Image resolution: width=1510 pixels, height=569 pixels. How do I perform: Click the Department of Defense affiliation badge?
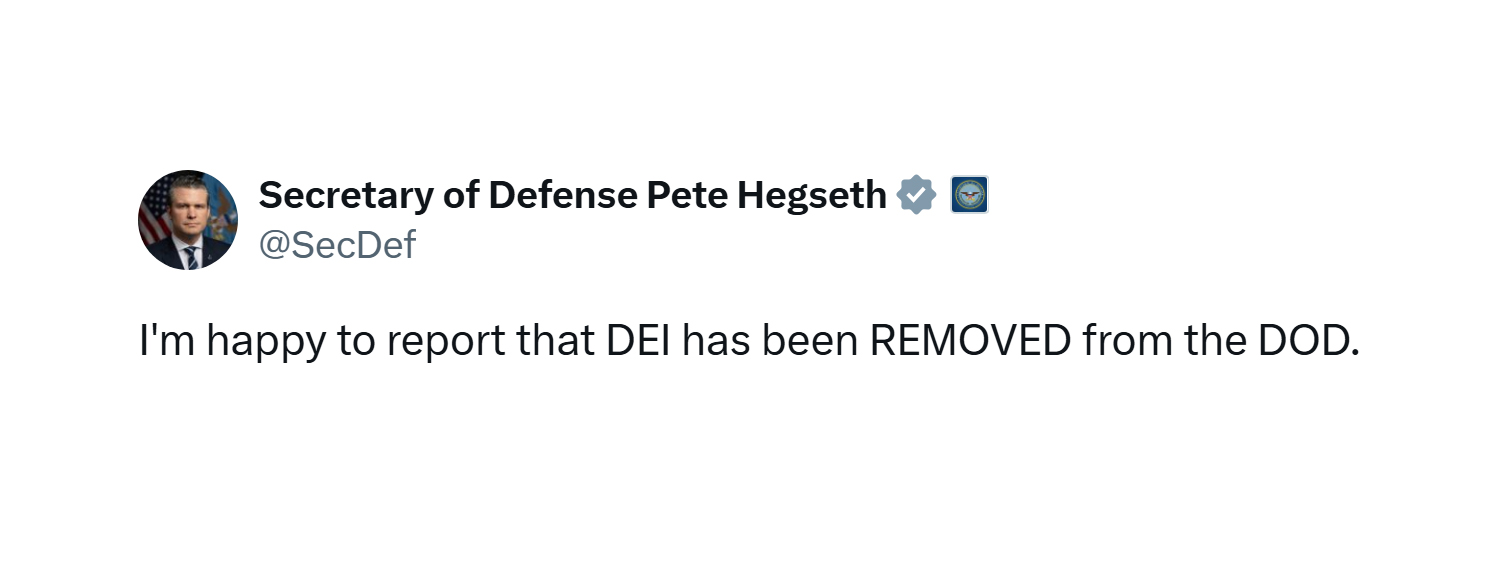click(969, 195)
